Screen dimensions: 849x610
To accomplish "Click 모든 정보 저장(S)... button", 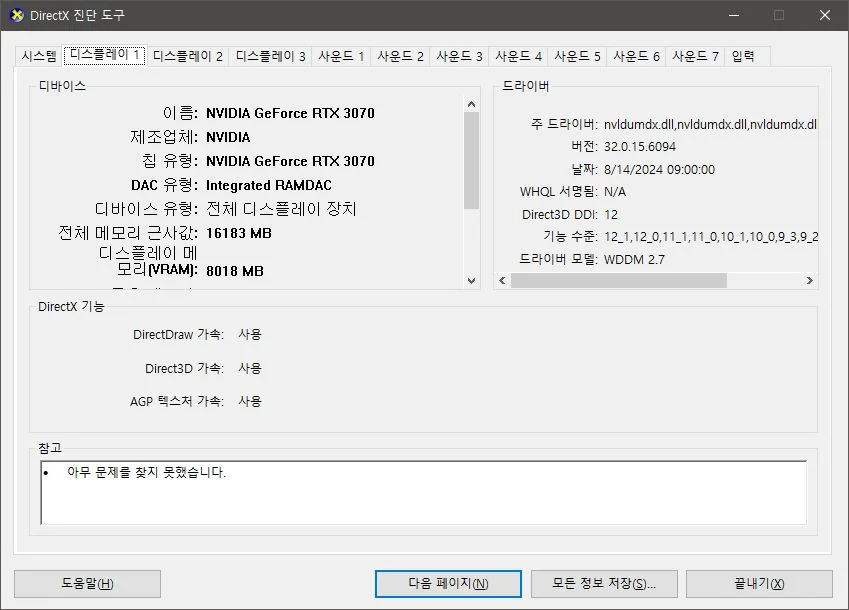I will tap(604, 583).
